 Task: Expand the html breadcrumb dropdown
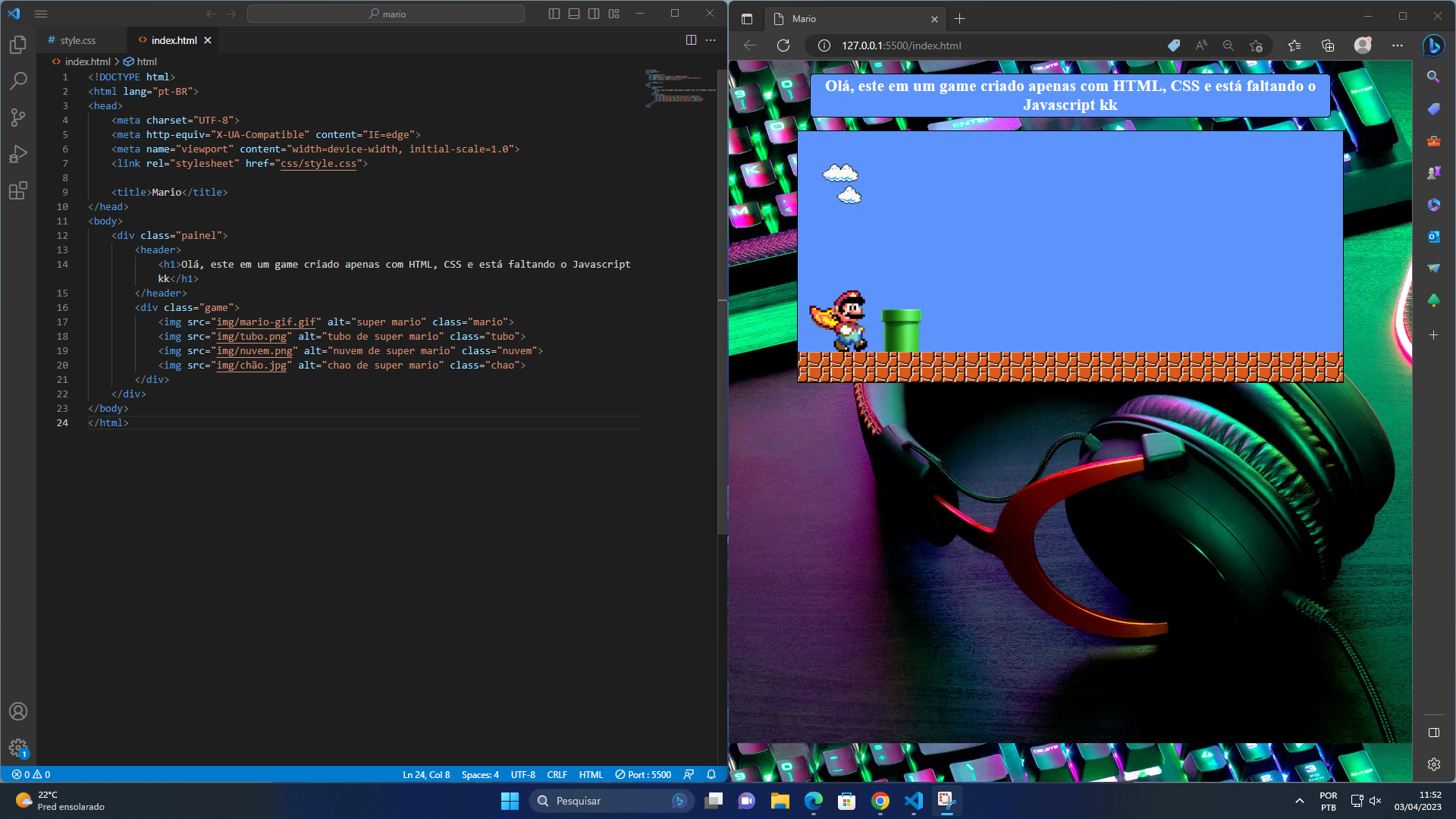(146, 61)
